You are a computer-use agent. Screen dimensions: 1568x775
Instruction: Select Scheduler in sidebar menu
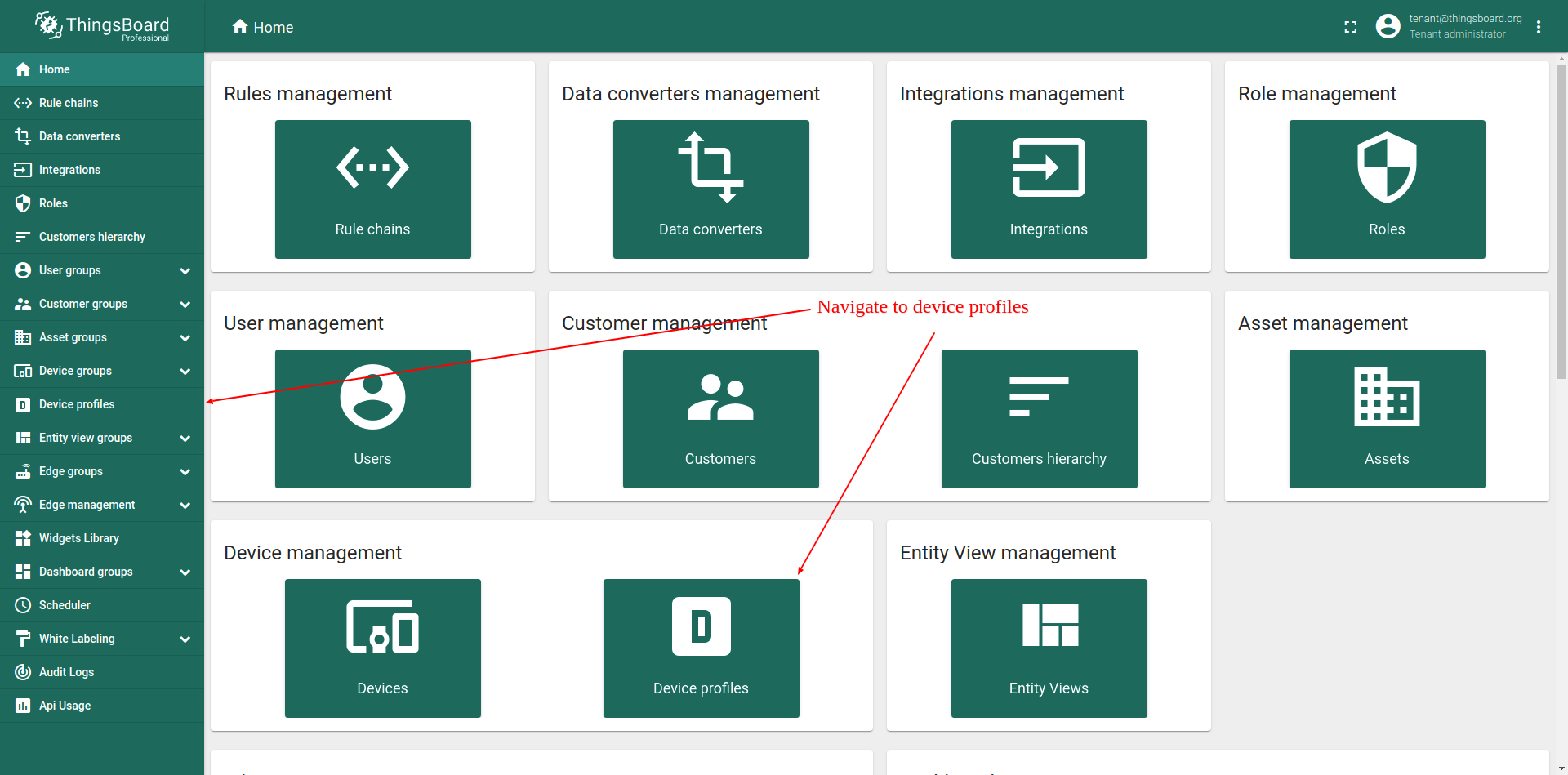pyautogui.click(x=102, y=605)
